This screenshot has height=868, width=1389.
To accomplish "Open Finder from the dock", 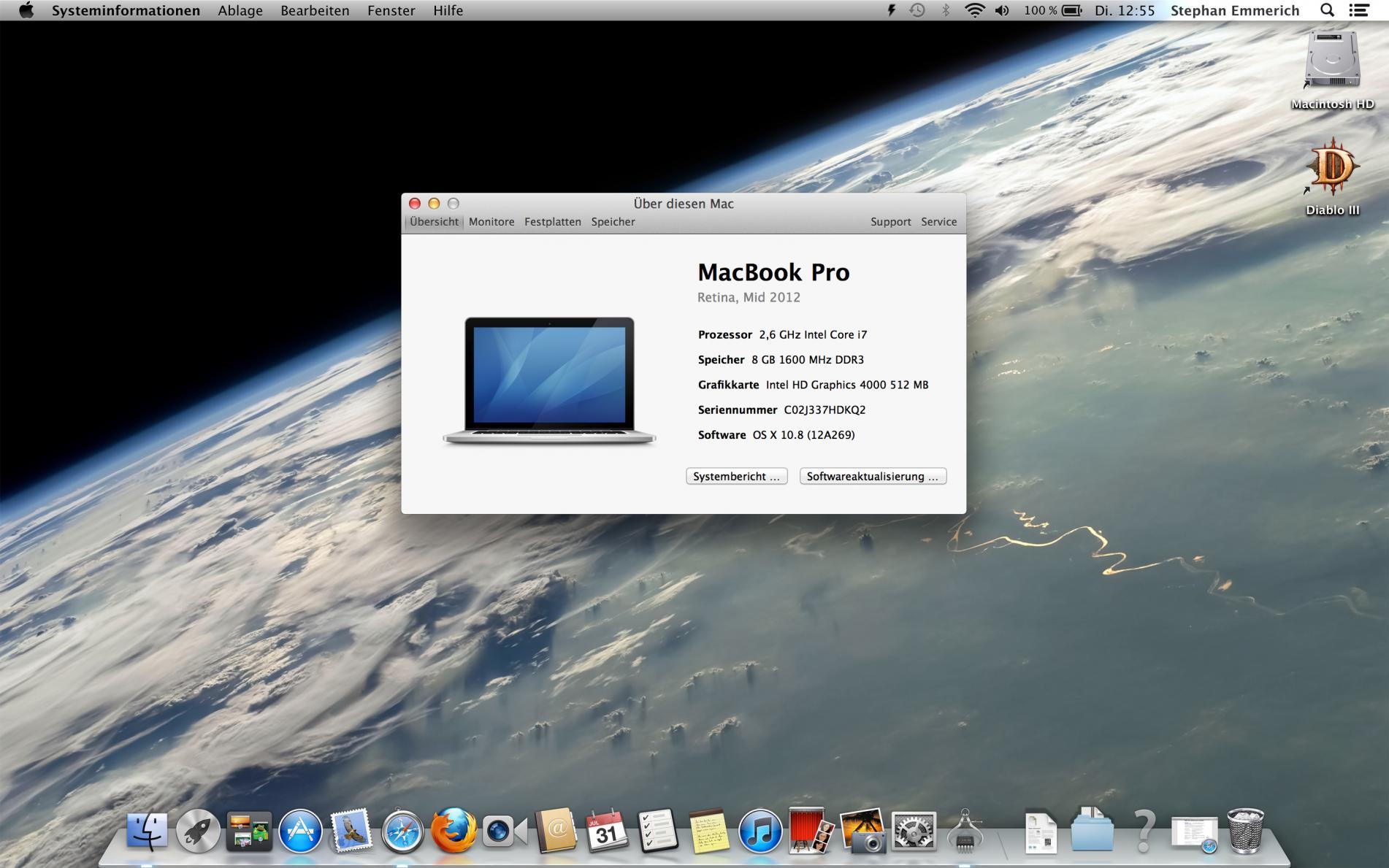I will coord(147,831).
